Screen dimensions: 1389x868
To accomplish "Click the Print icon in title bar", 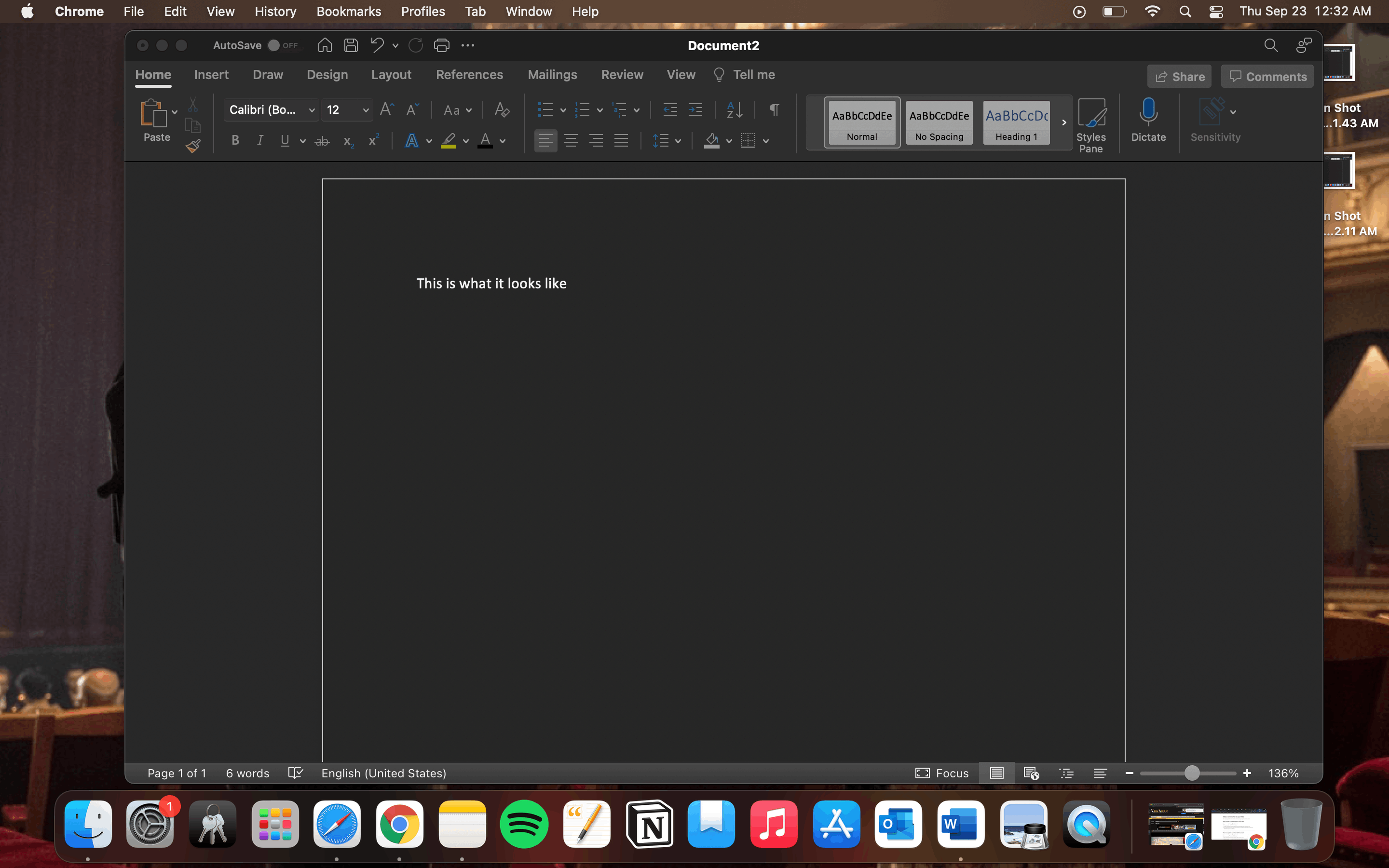I will pyautogui.click(x=441, y=45).
